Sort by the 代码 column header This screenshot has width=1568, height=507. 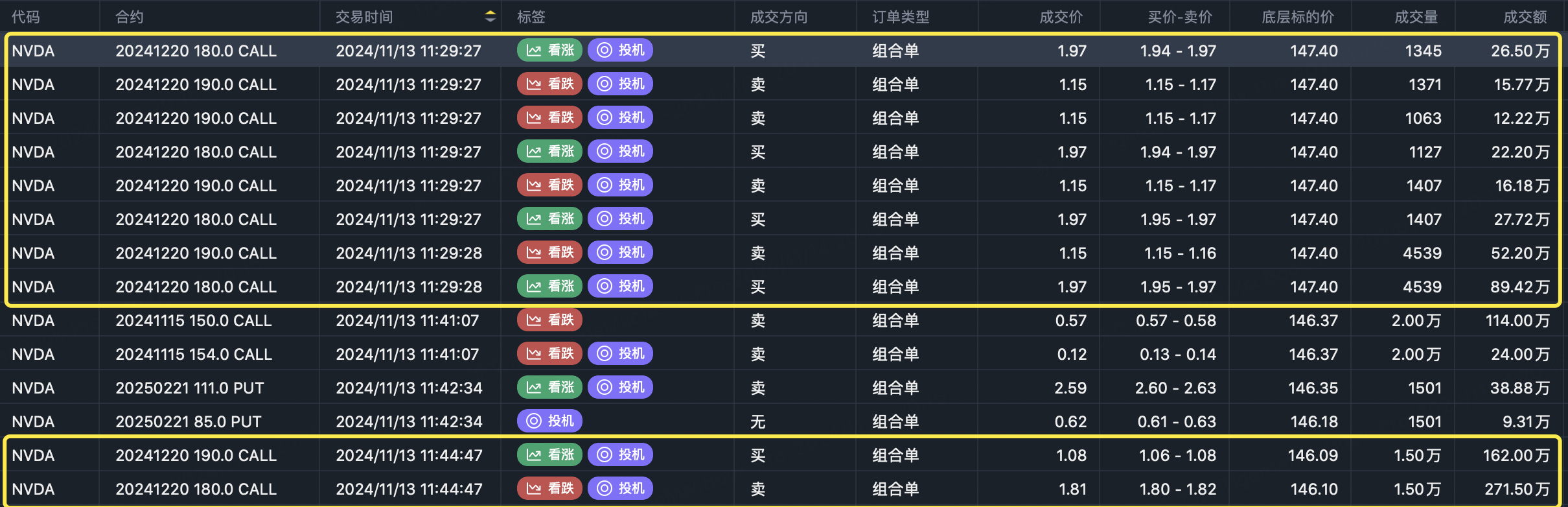click(26, 17)
